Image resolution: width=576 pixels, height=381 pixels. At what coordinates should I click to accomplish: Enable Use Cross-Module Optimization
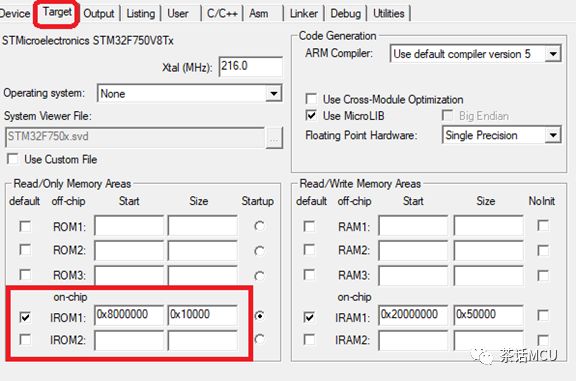coord(311,99)
